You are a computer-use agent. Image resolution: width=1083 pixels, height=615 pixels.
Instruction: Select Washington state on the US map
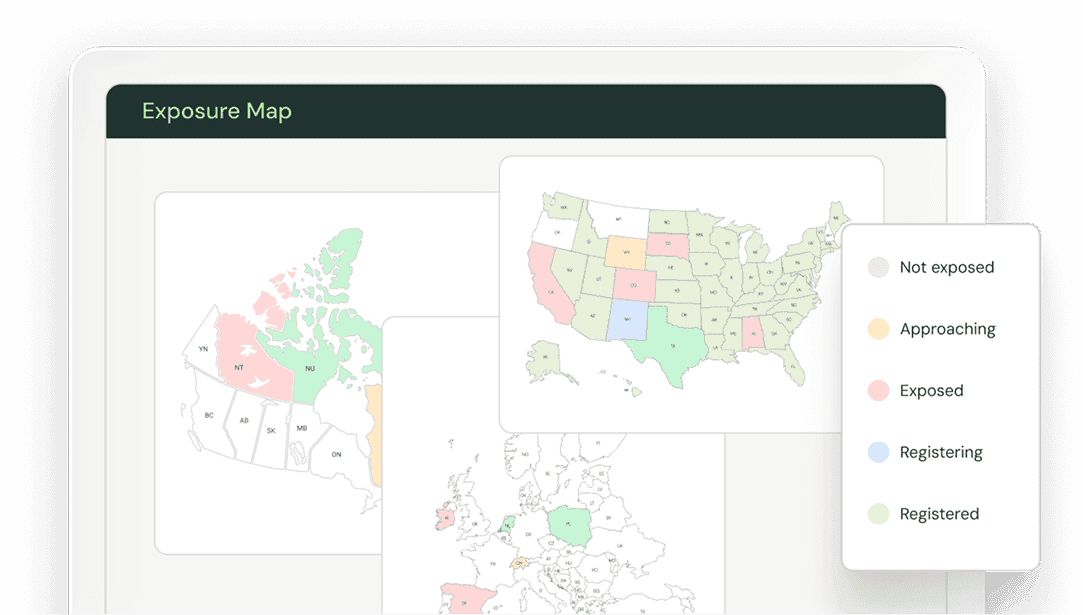[x=564, y=205]
